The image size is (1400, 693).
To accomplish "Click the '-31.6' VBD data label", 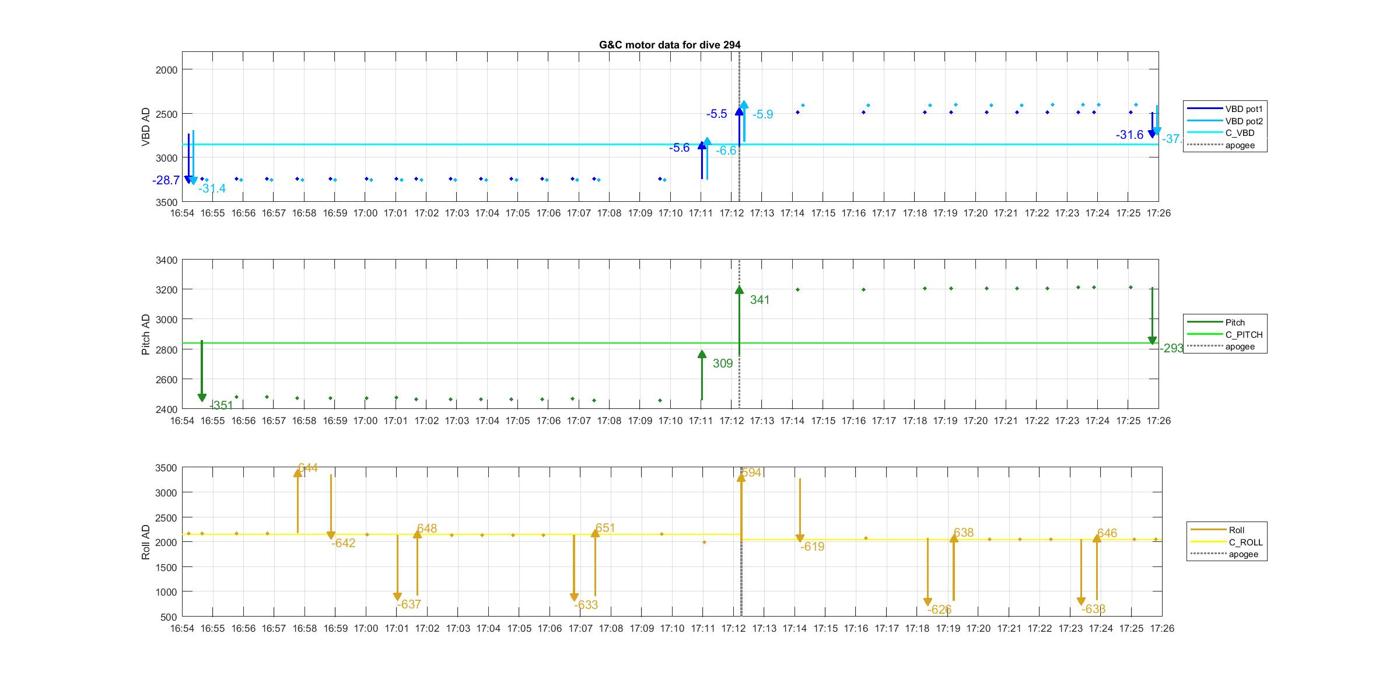I will tap(1130, 135).
